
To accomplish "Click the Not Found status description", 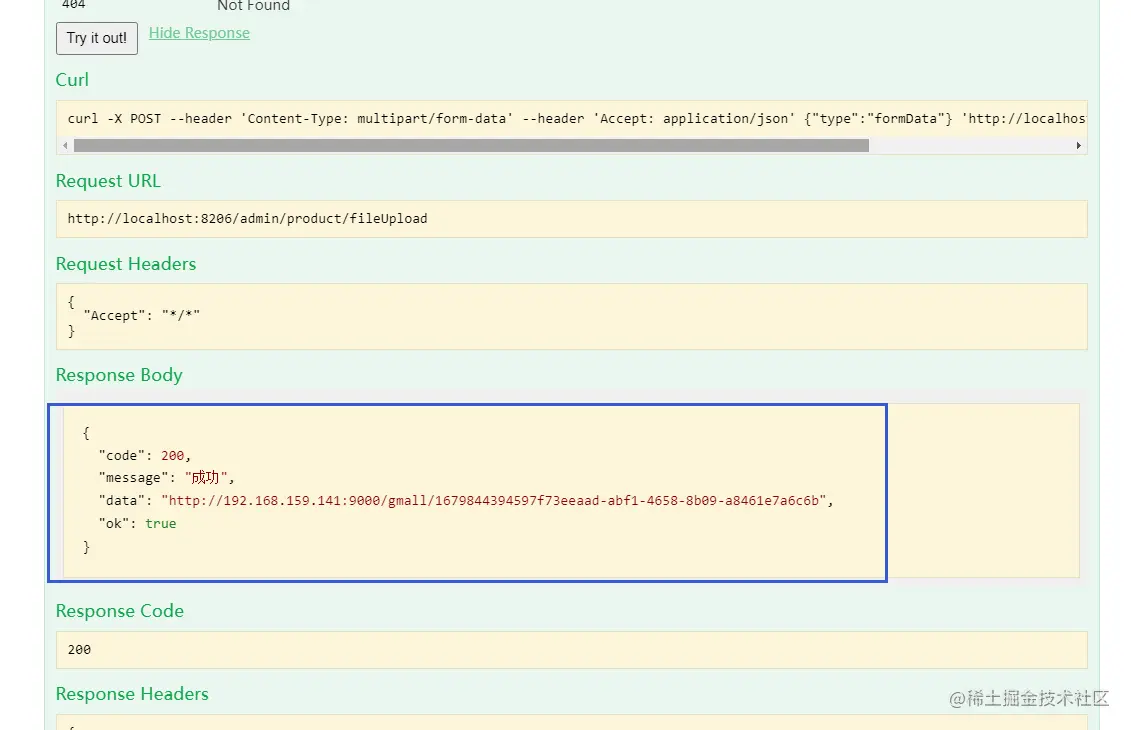I will pos(253,6).
